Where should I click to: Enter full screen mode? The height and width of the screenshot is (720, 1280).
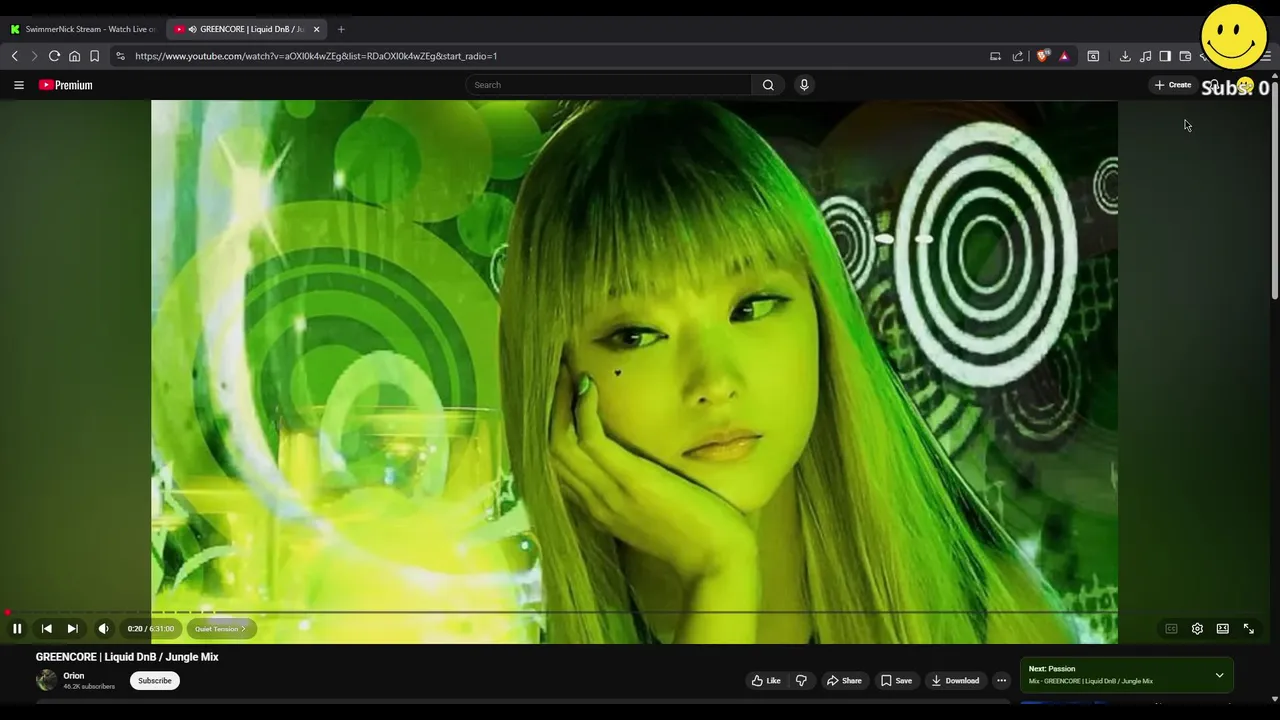click(x=1249, y=629)
